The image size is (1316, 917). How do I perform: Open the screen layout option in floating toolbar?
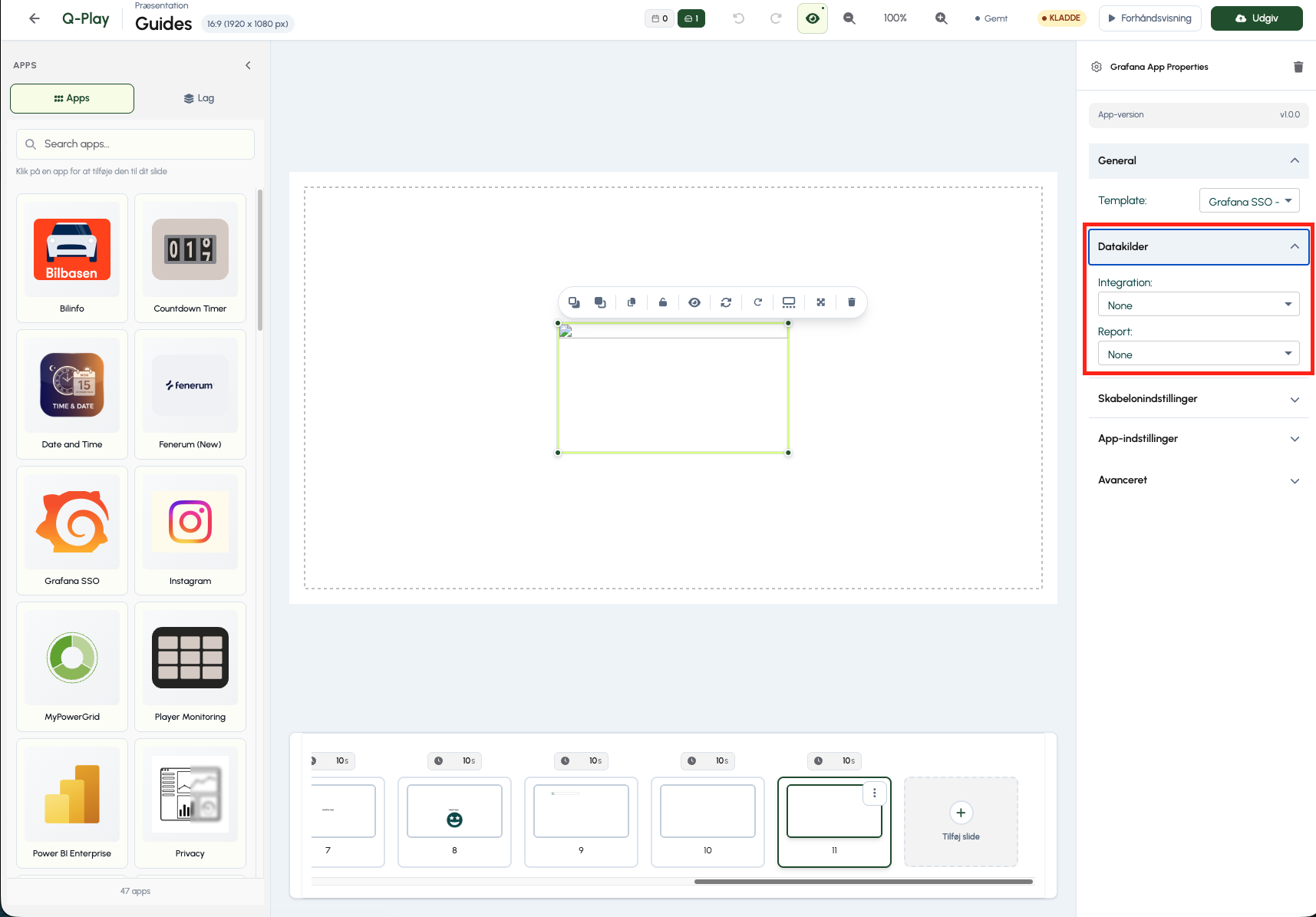789,302
